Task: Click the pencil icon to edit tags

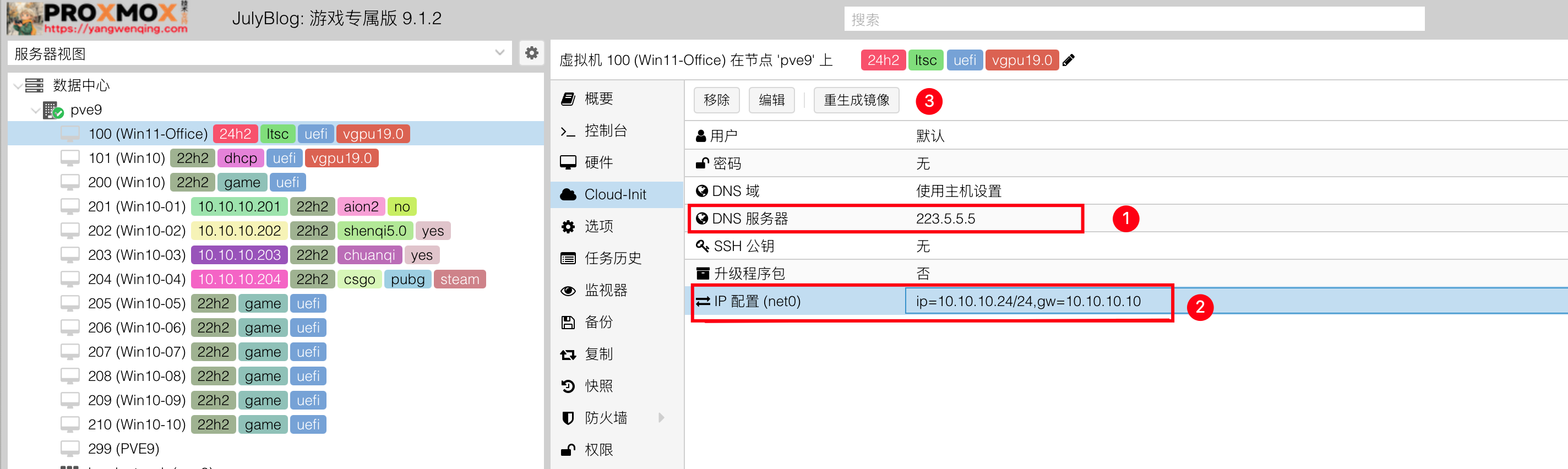Action: click(1069, 60)
